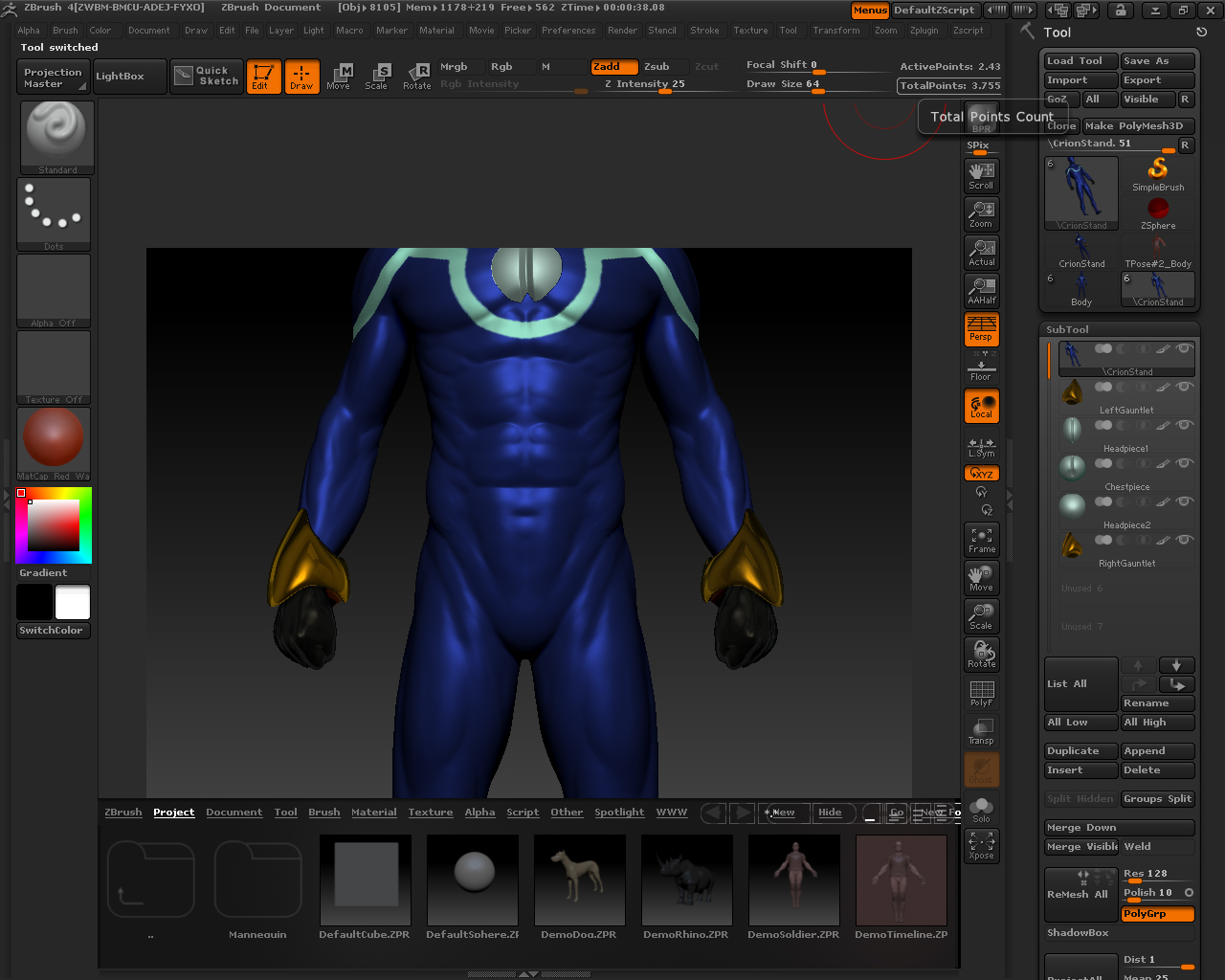Toggle Transp transparency mode
This screenshot has height=980, width=1225.
pyautogui.click(x=982, y=731)
